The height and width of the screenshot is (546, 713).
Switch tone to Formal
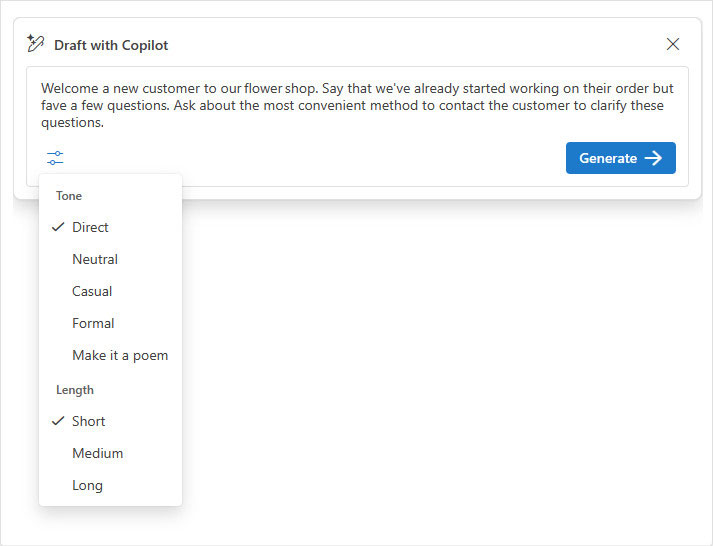click(x=93, y=324)
